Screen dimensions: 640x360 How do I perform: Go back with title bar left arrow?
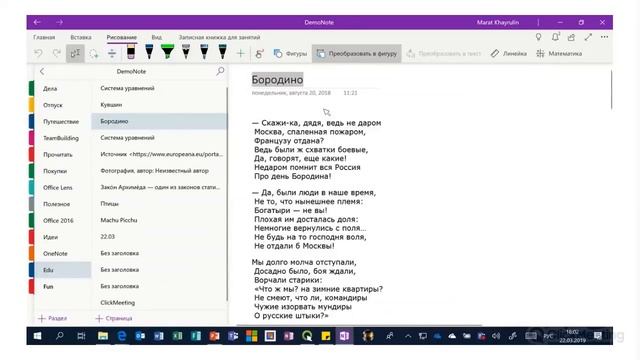[x=37, y=22]
